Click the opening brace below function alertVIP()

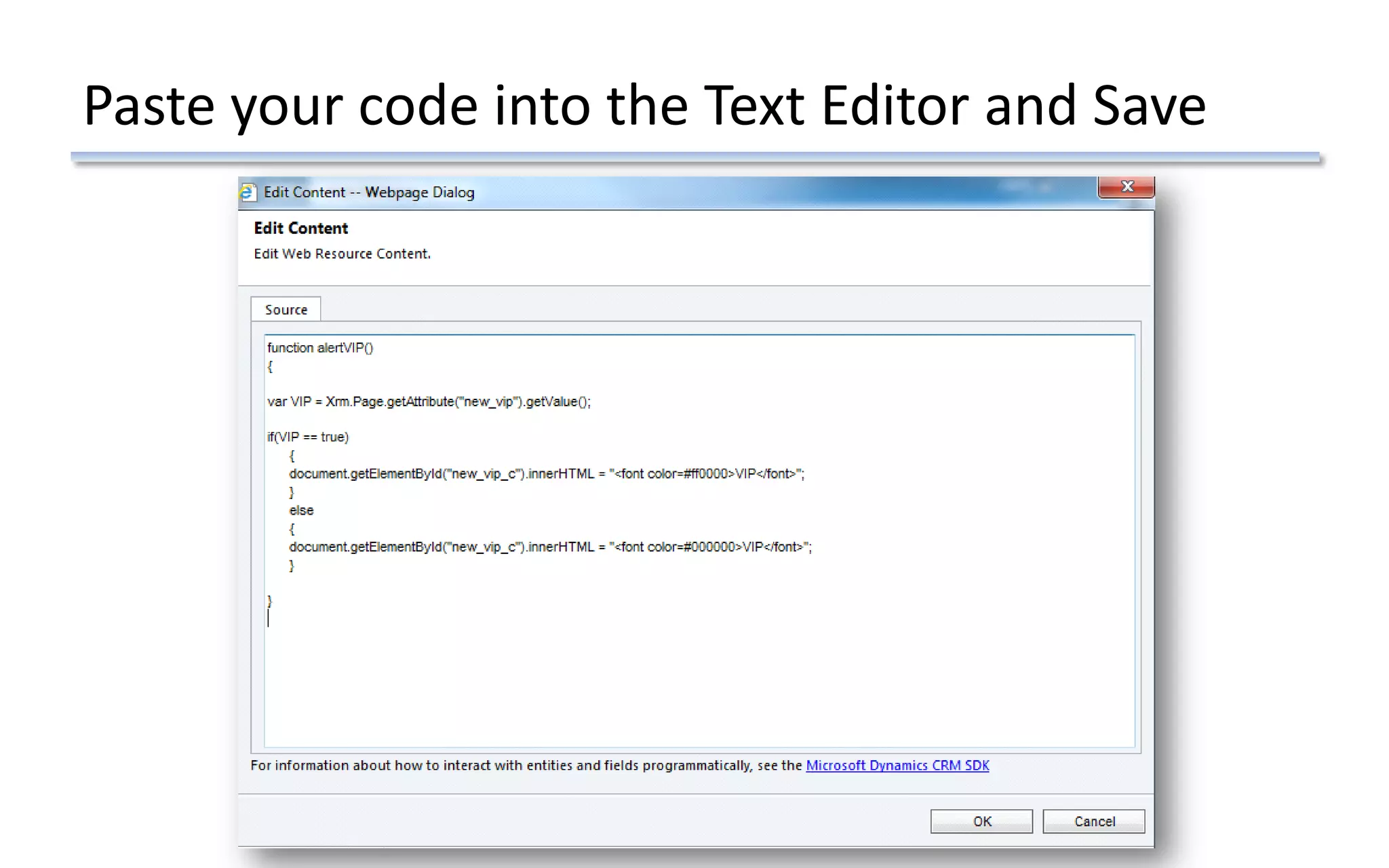point(270,367)
